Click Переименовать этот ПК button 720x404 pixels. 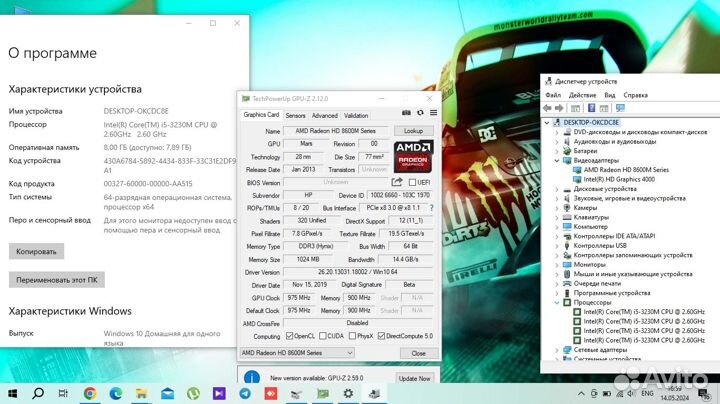(x=57, y=280)
